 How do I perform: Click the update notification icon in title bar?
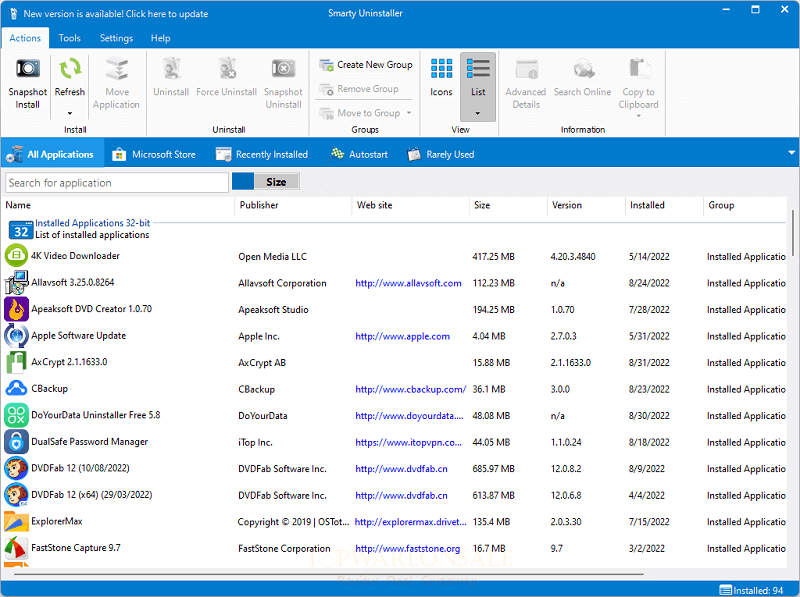14,14
